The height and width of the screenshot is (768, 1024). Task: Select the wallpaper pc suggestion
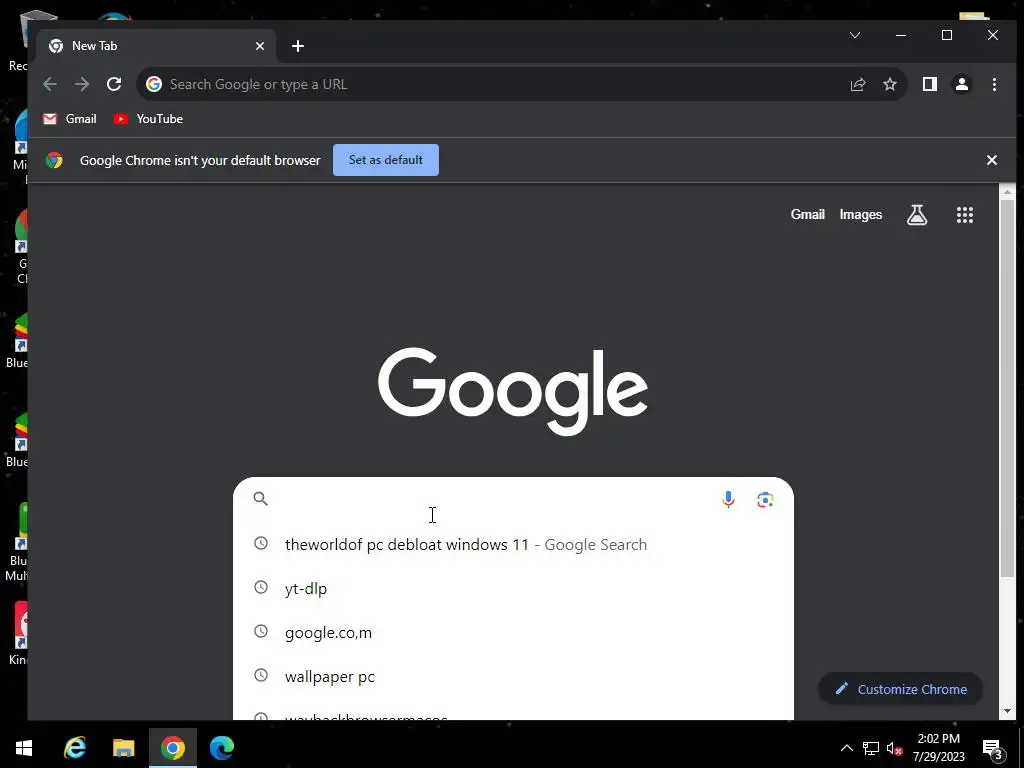click(x=513, y=677)
